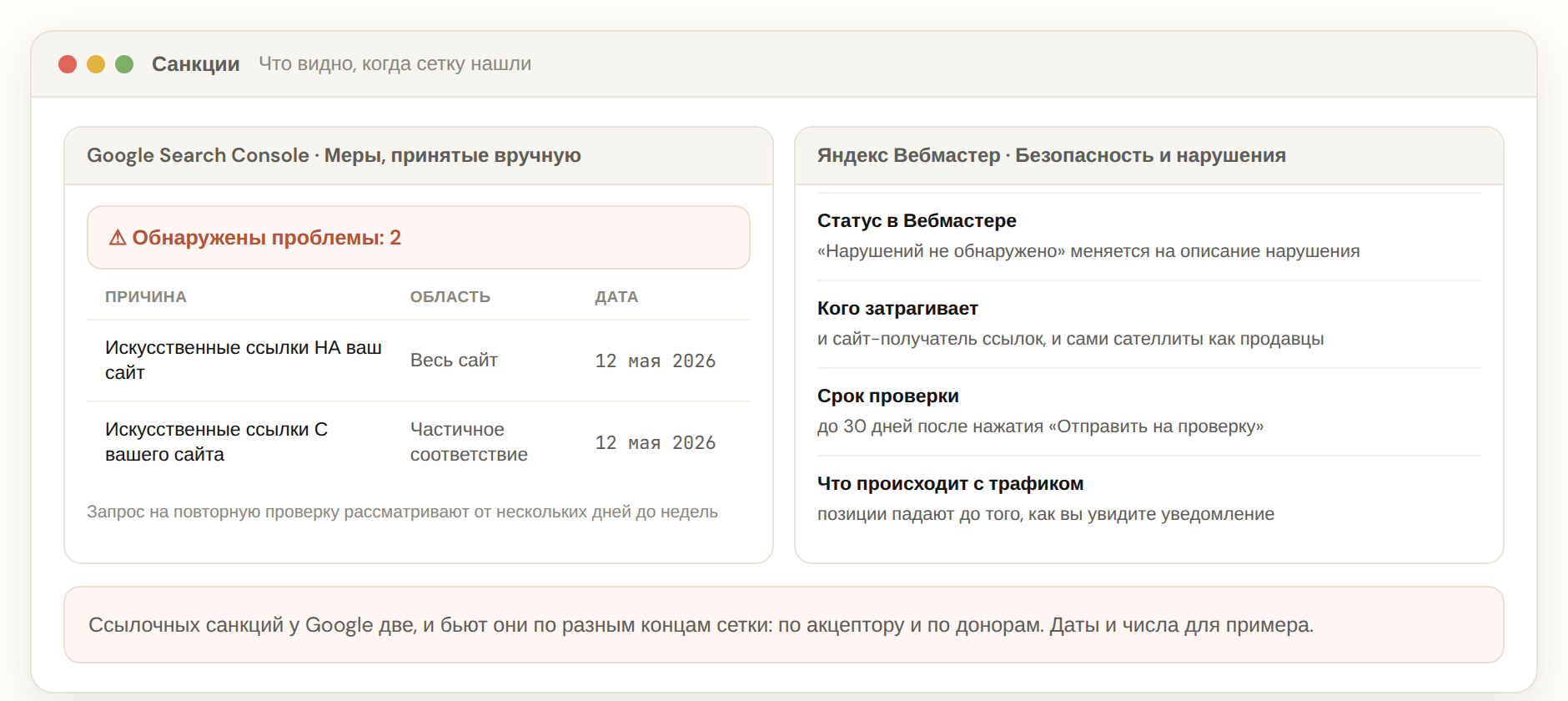The image size is (1568, 701).
Task: Click text 'до 30 дней после нажатия...'
Action: pyautogui.click(x=1040, y=426)
